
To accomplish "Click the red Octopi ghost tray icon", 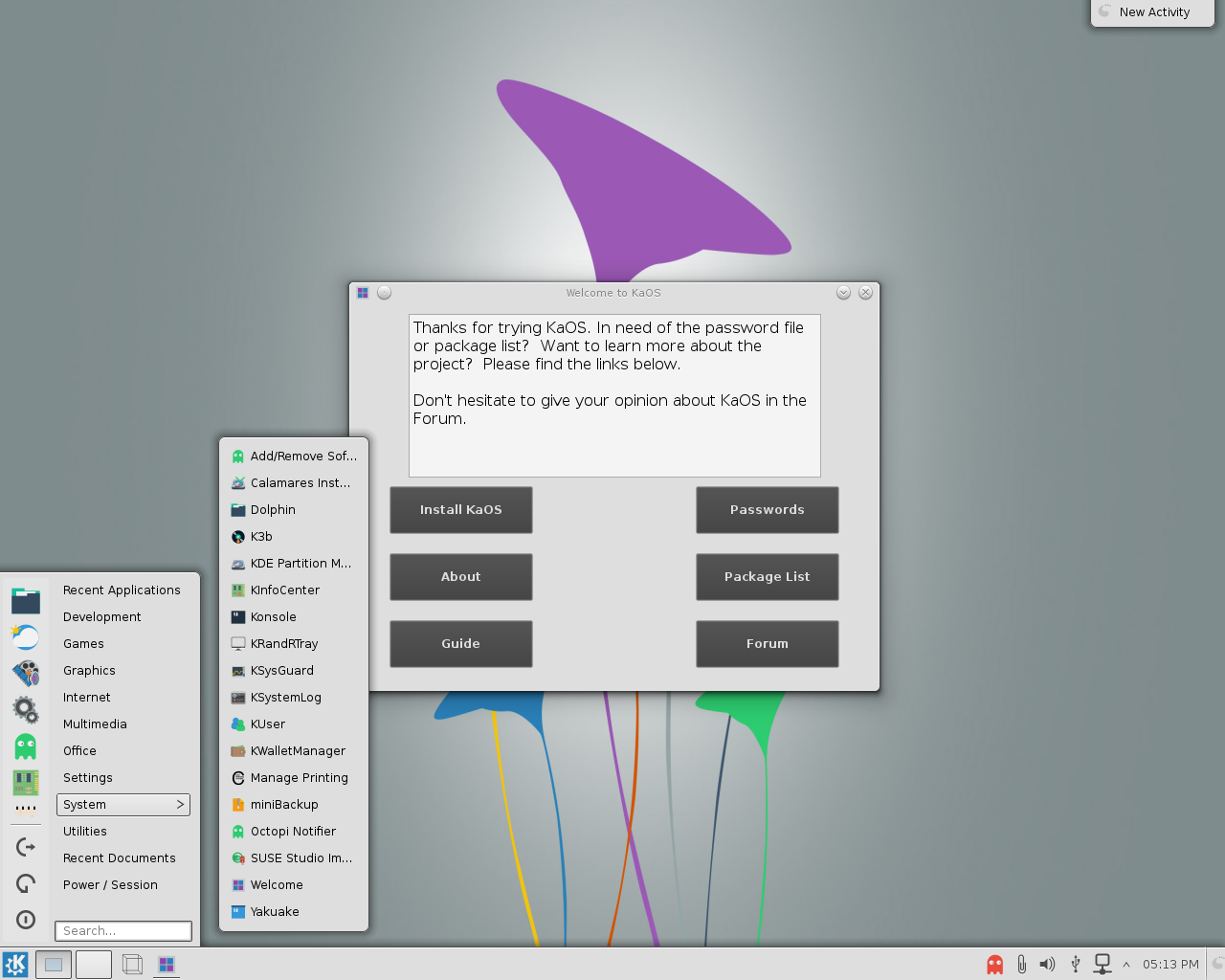I will (995, 965).
